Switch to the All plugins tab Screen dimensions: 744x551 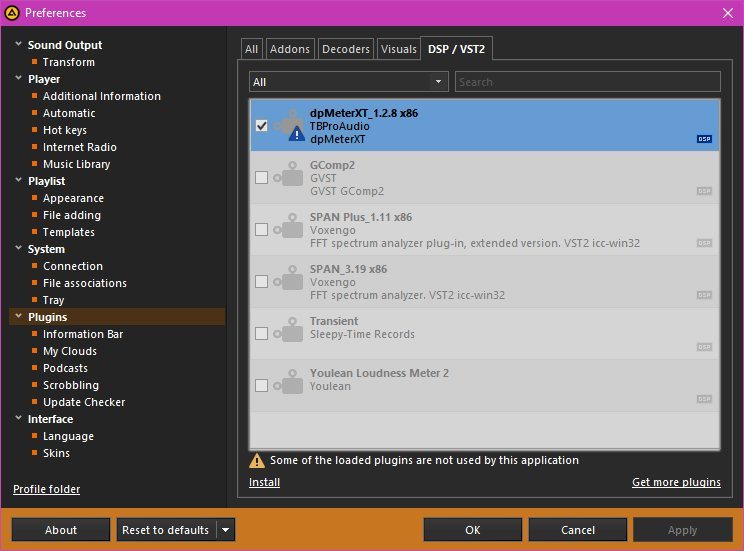(x=251, y=49)
